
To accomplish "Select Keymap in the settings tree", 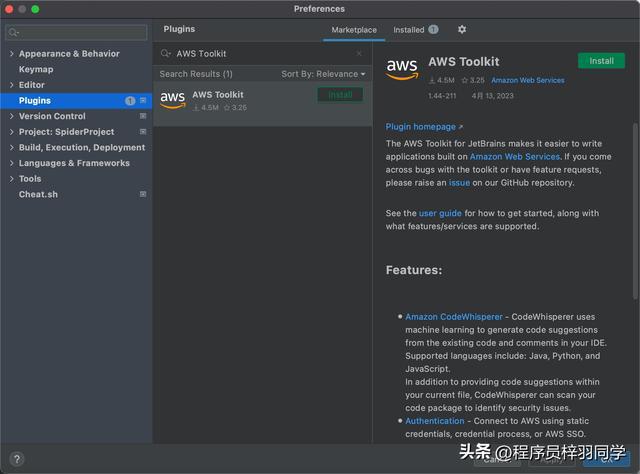I will pyautogui.click(x=36, y=70).
